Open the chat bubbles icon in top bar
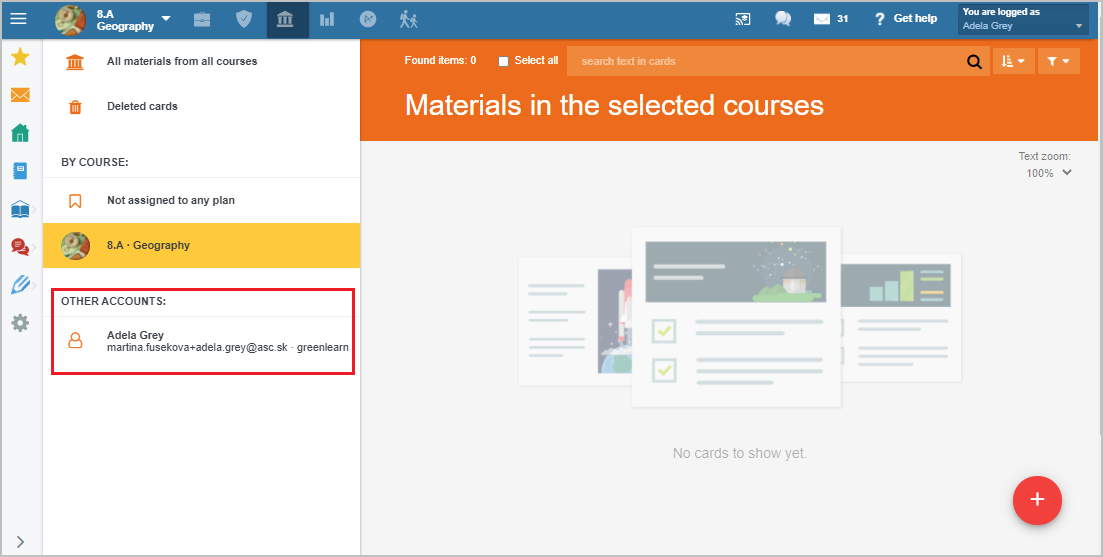The height and width of the screenshot is (557, 1103). click(x=783, y=19)
